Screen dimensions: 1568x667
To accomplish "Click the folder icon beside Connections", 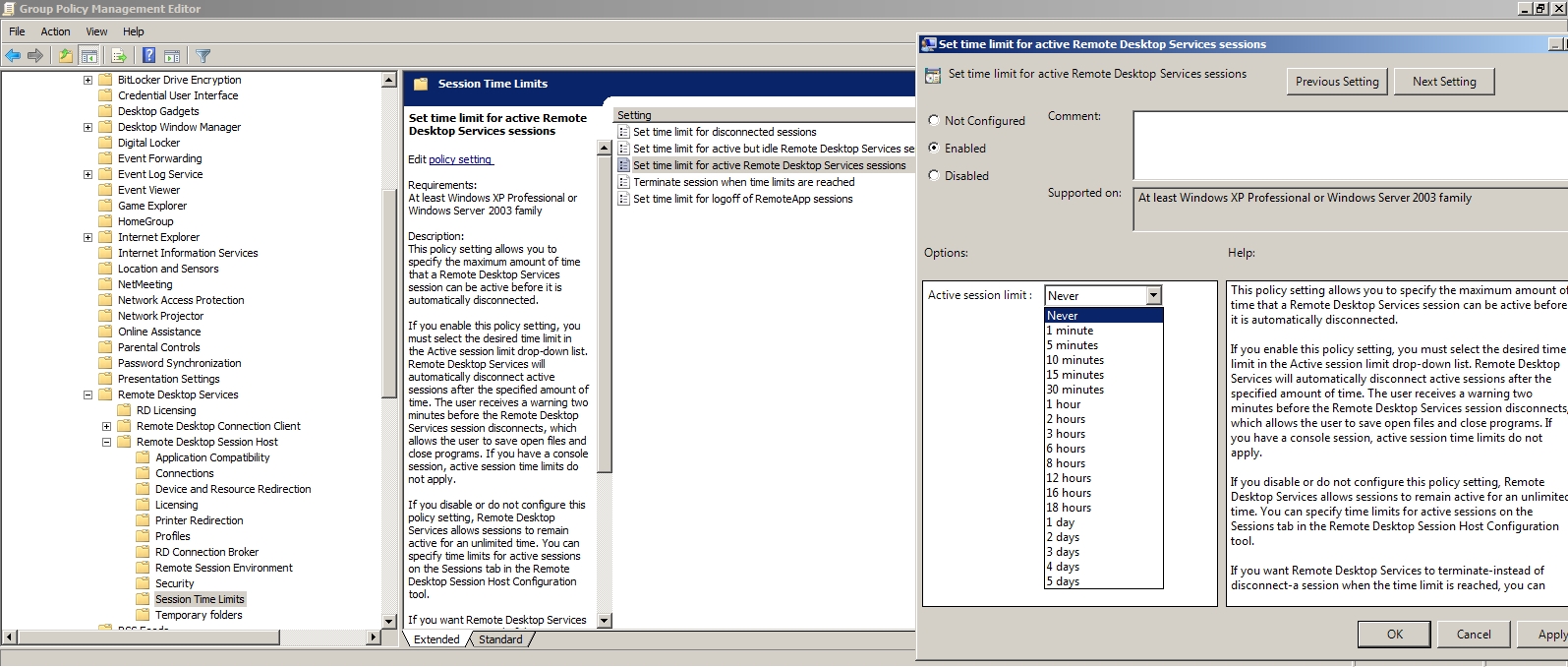I will (143, 473).
